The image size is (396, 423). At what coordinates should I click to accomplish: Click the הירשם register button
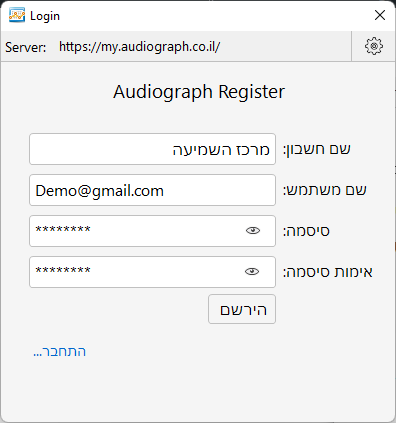click(x=242, y=309)
